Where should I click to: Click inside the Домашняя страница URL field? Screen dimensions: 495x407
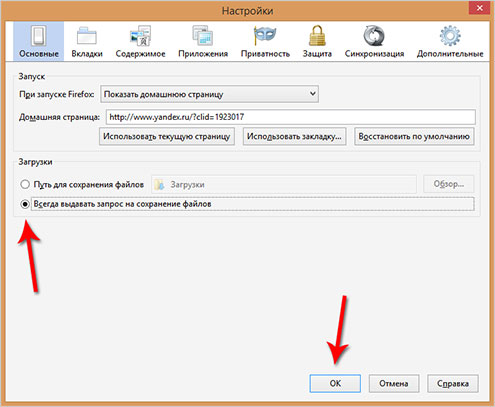click(291, 117)
